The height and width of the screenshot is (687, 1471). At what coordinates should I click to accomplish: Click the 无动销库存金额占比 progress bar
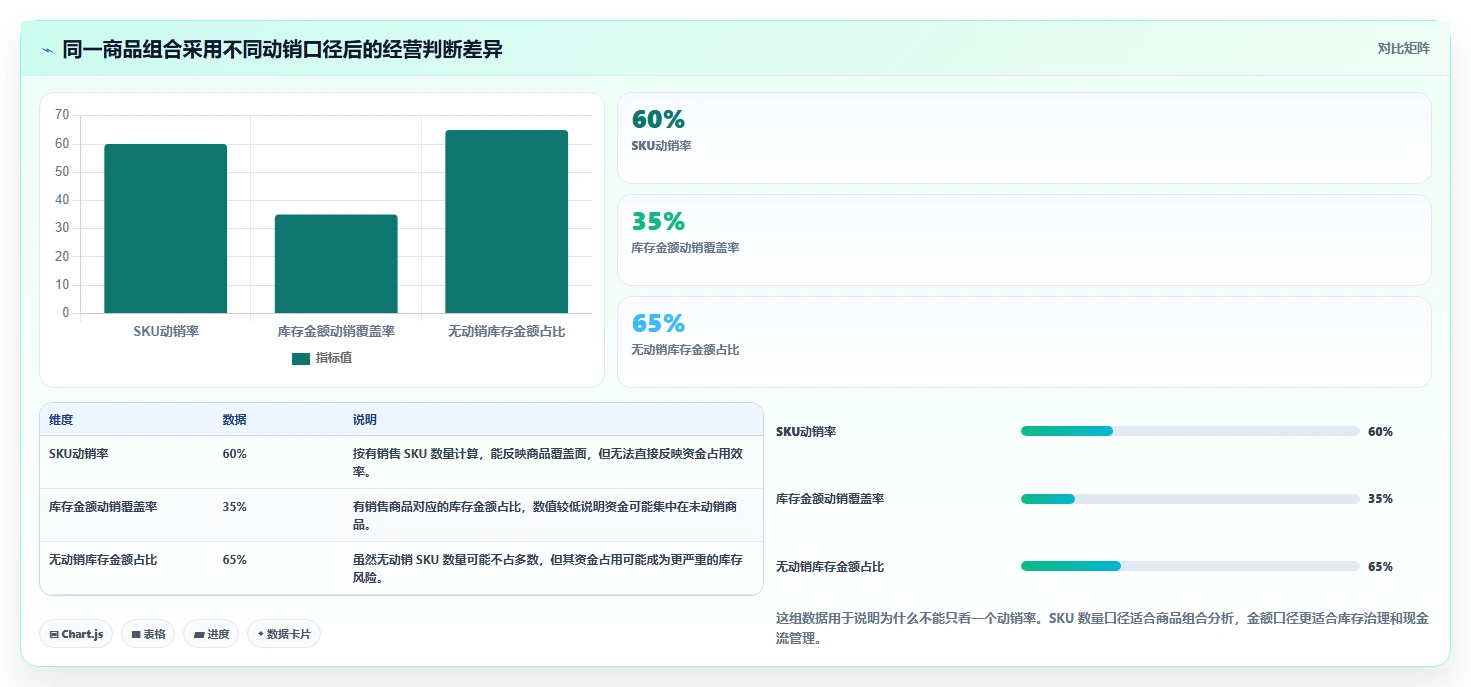click(1190, 566)
